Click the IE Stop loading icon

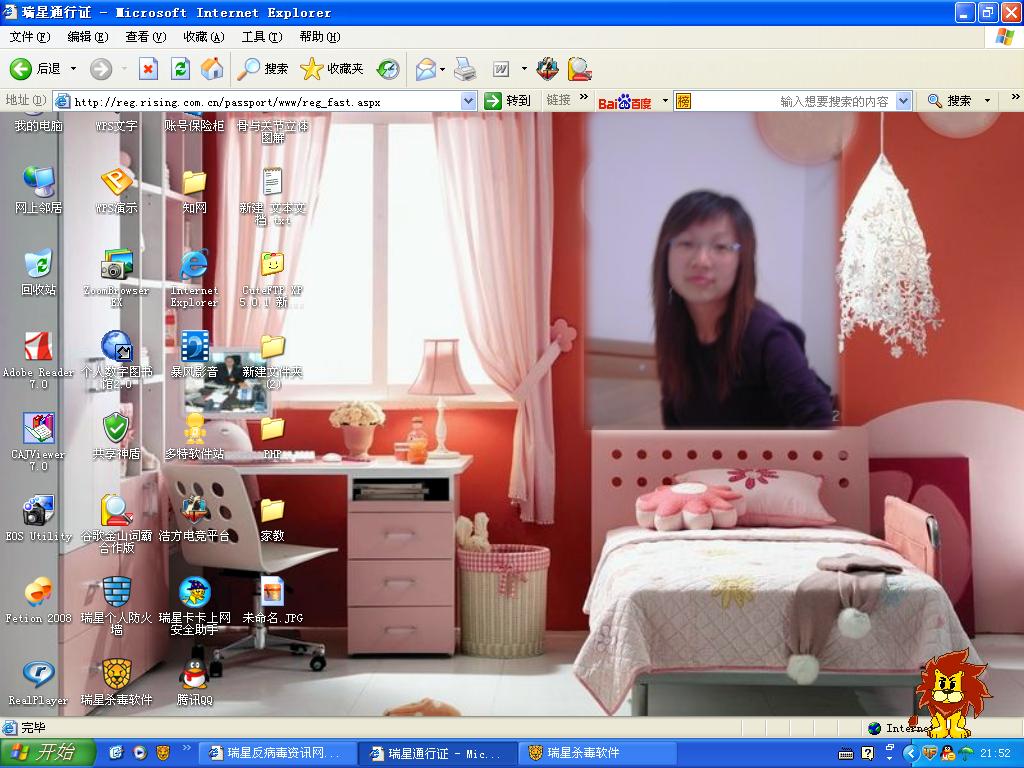(148, 69)
